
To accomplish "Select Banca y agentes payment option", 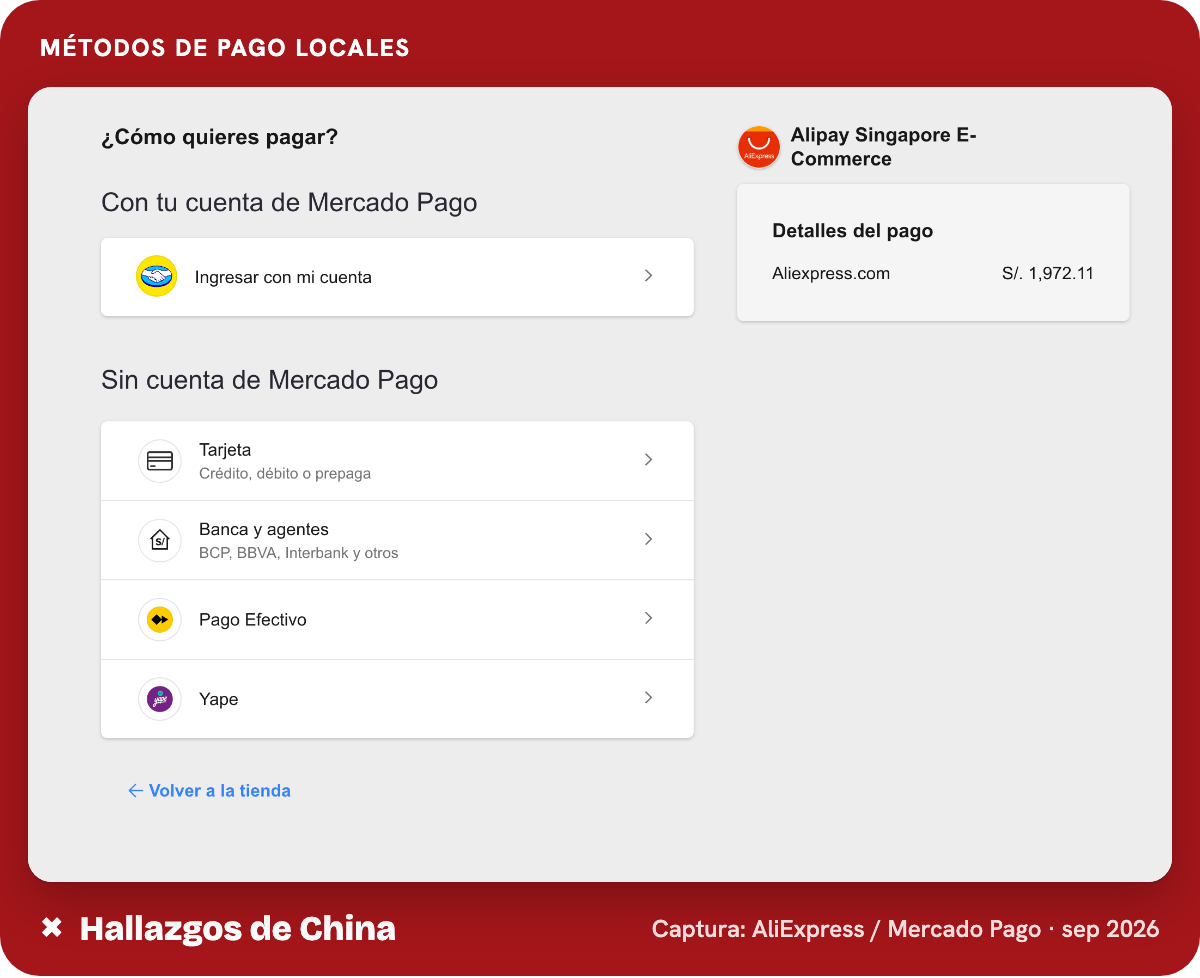I will pyautogui.click(x=397, y=540).
